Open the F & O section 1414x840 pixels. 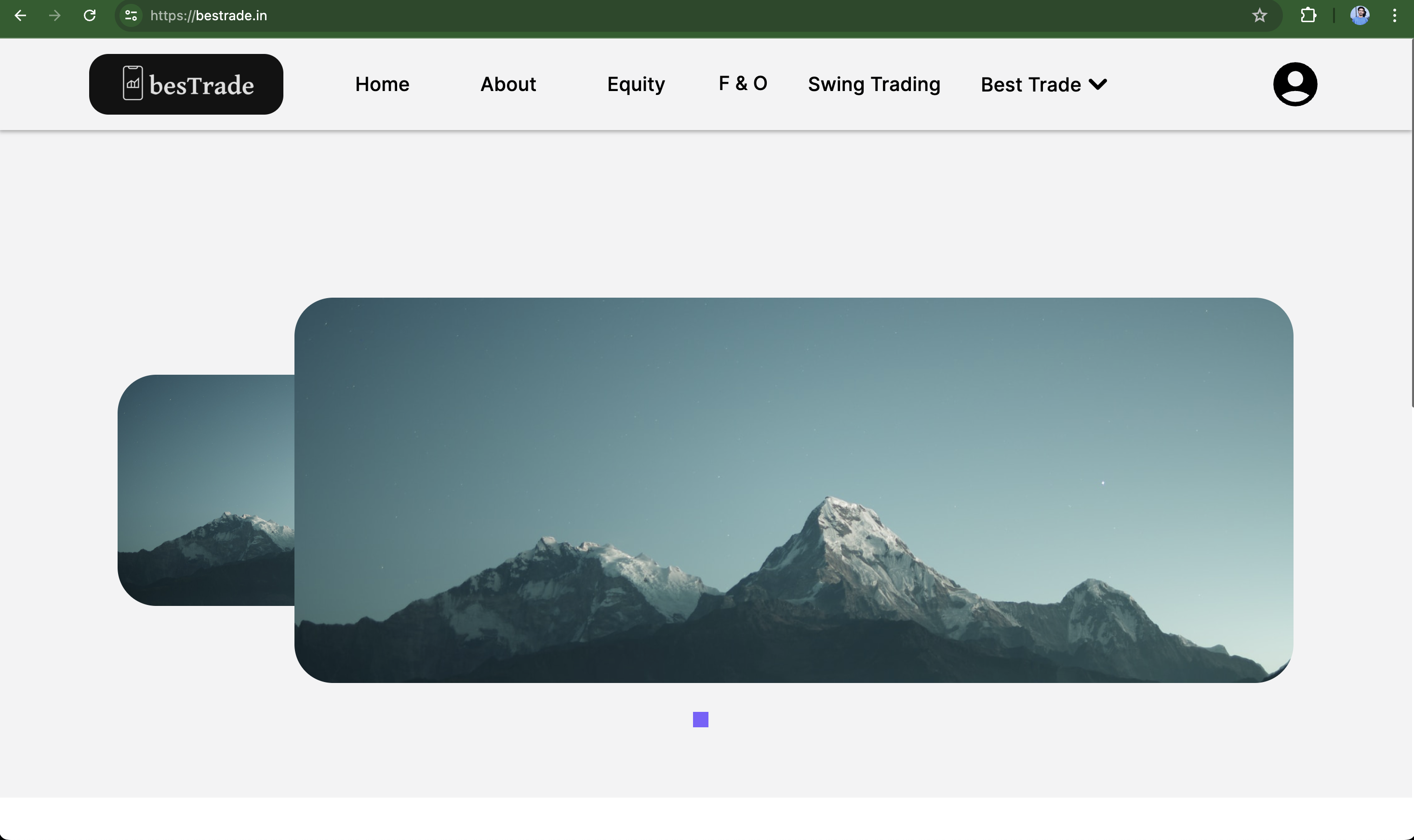pyautogui.click(x=742, y=83)
